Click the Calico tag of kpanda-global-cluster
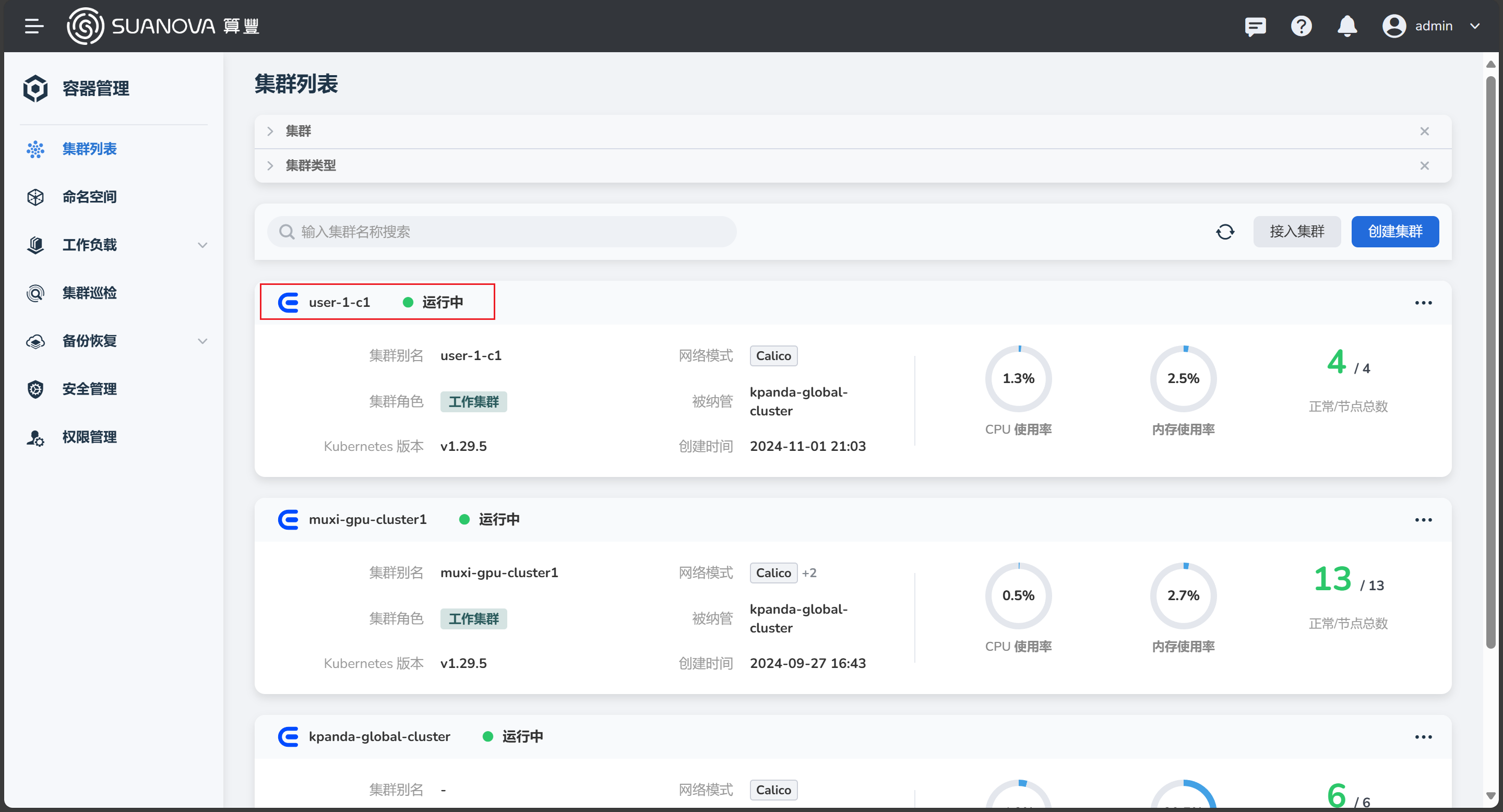Viewport: 1503px width, 812px height. (773, 790)
